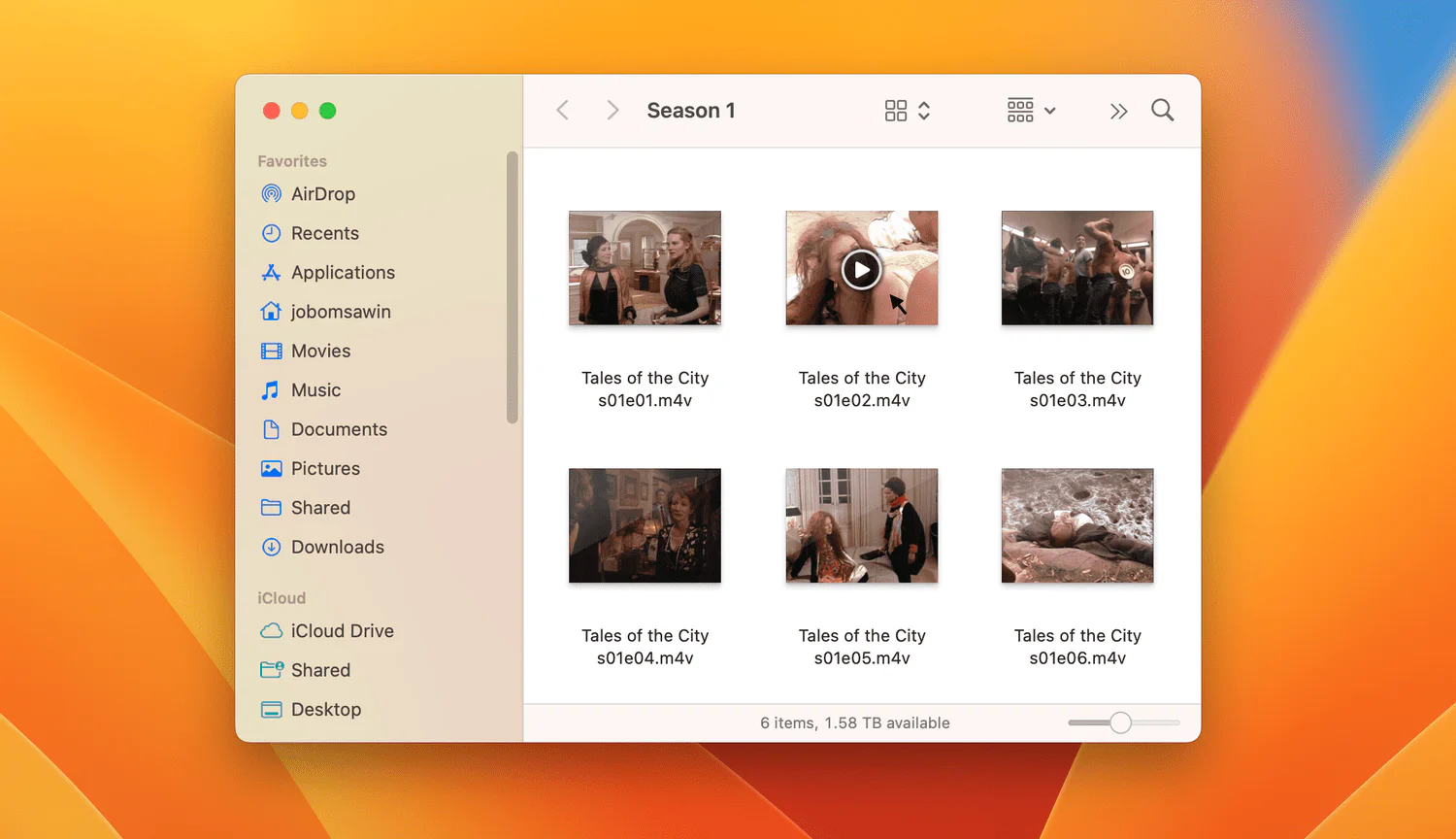
Task: Go forward with the right chevron
Action: click(612, 110)
